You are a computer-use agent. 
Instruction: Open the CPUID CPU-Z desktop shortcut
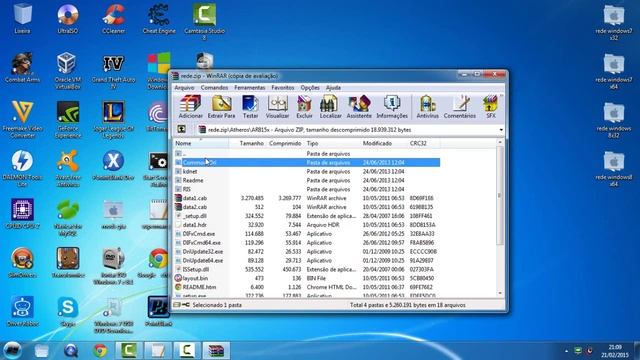click(22, 213)
